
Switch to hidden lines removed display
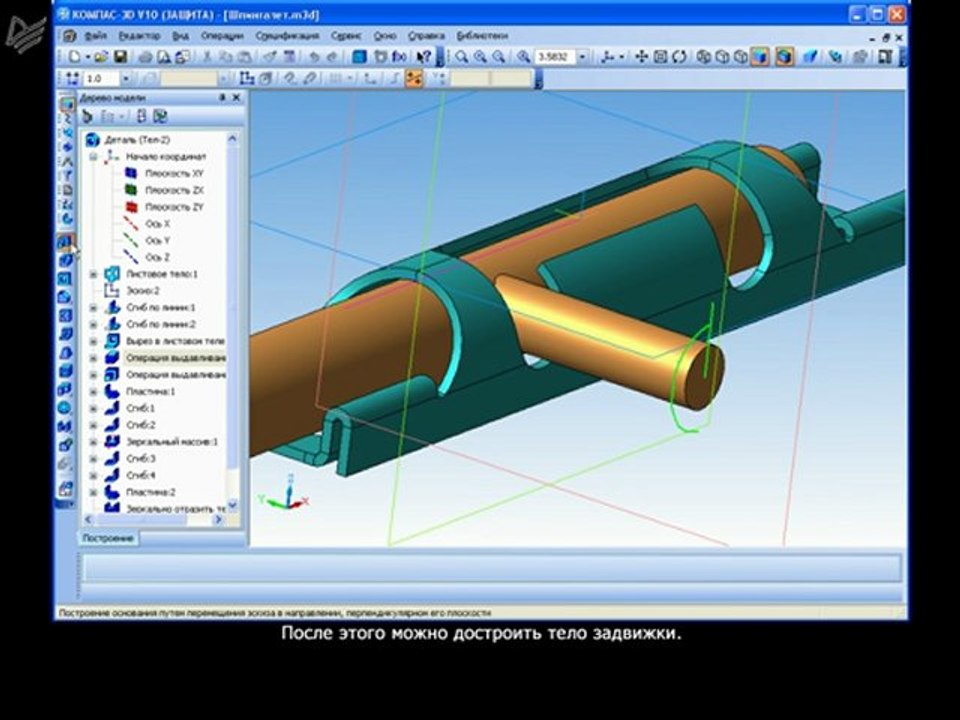[722, 57]
